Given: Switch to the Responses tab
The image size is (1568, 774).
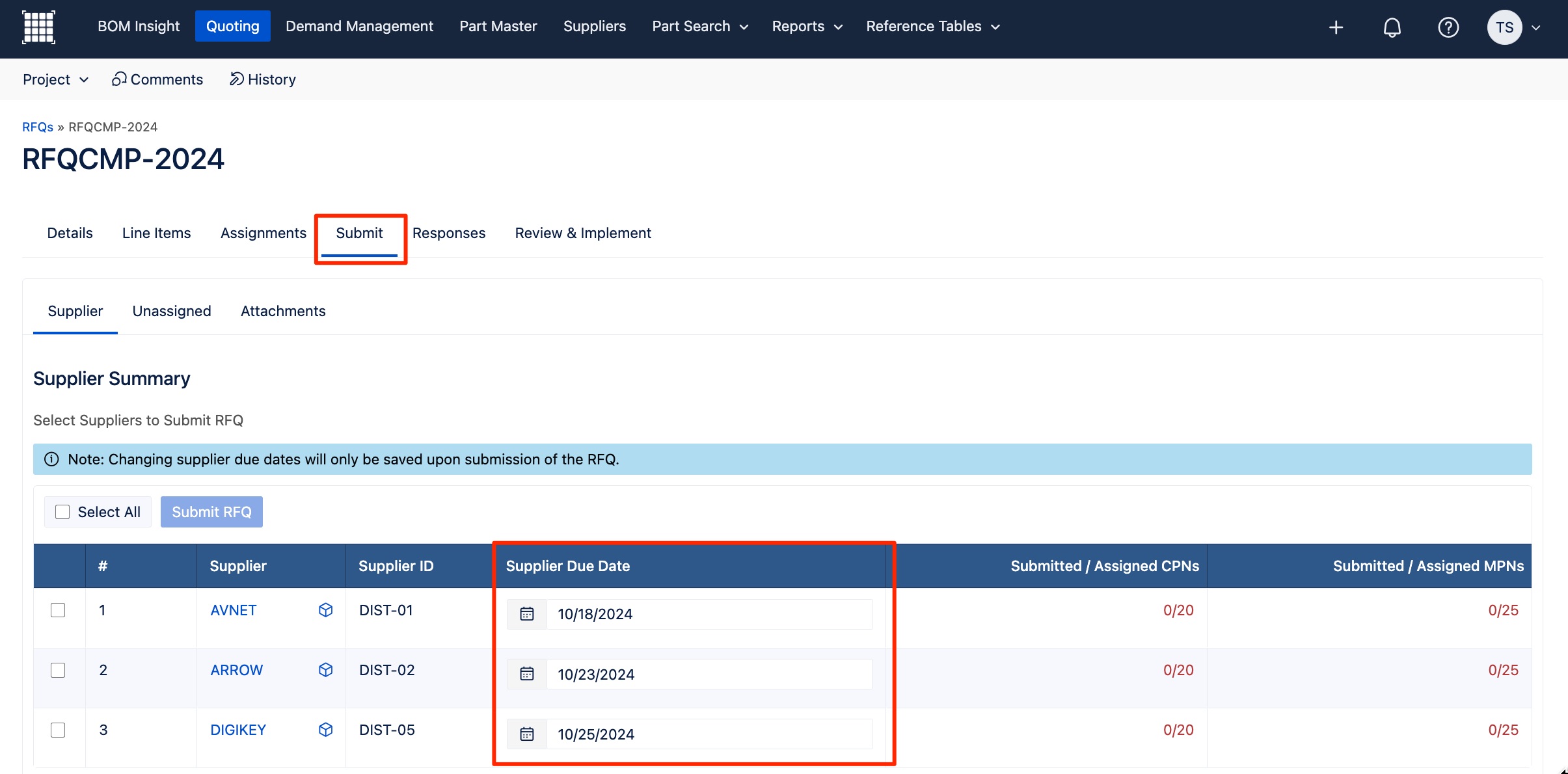Looking at the screenshot, I should click(x=449, y=233).
